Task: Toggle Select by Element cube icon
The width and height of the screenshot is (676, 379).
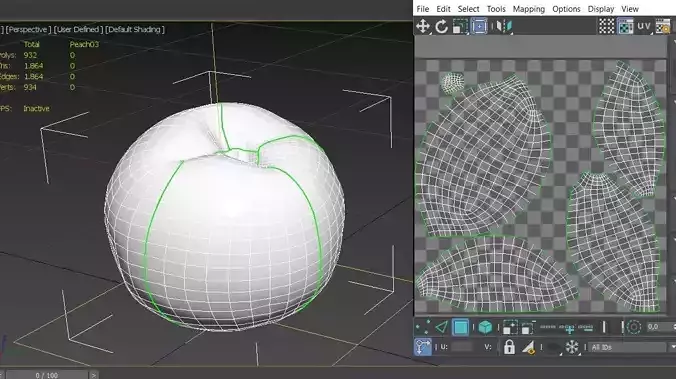Action: [x=485, y=327]
